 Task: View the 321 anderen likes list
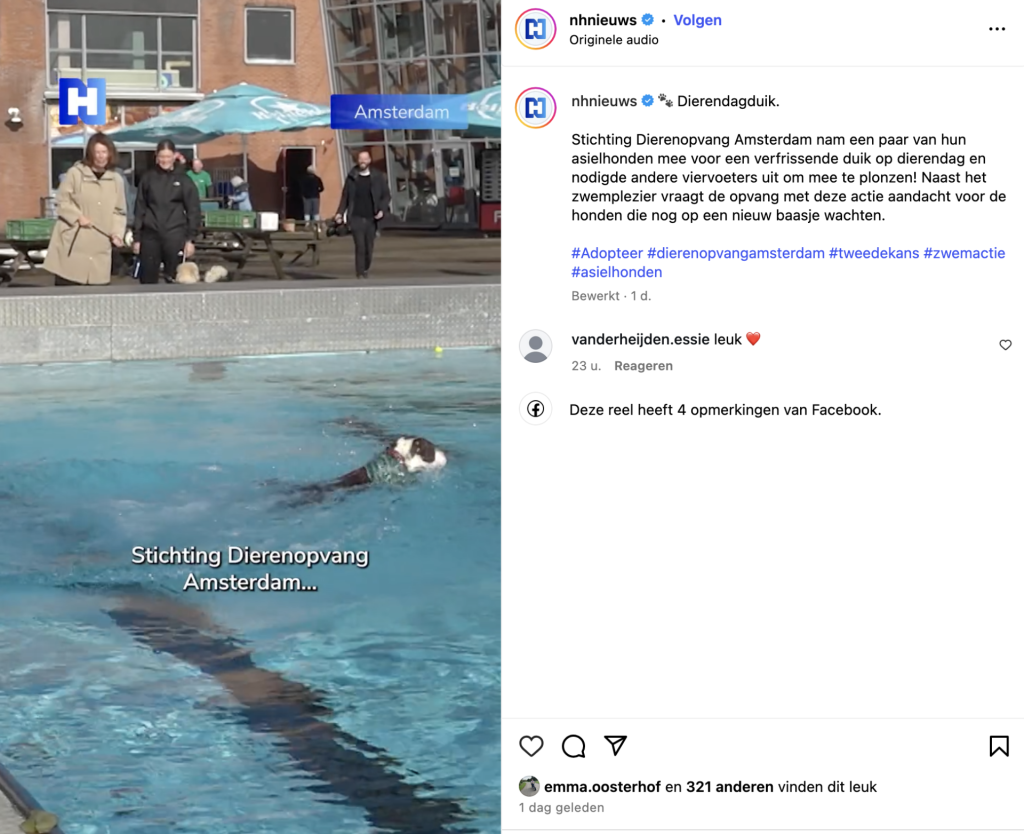[x=729, y=787]
